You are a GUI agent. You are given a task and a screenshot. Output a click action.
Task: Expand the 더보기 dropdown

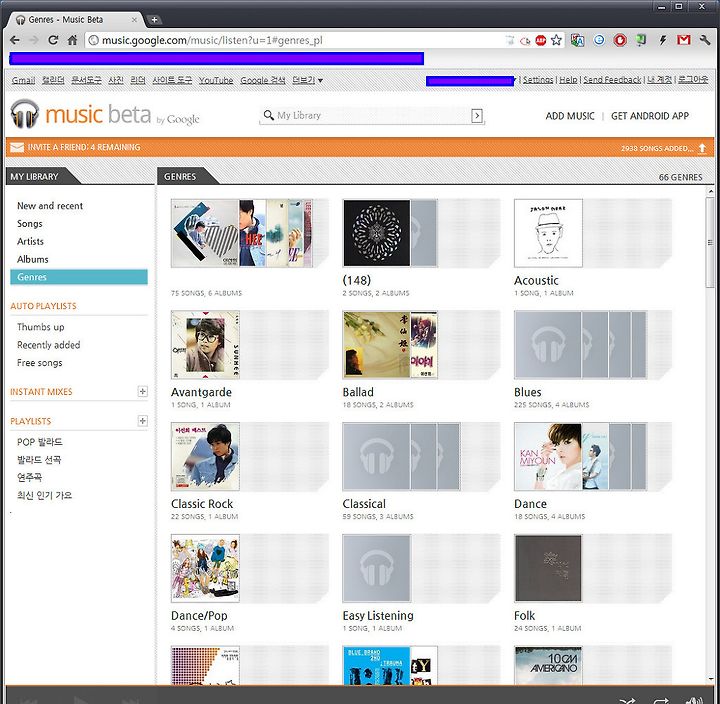tap(308, 80)
